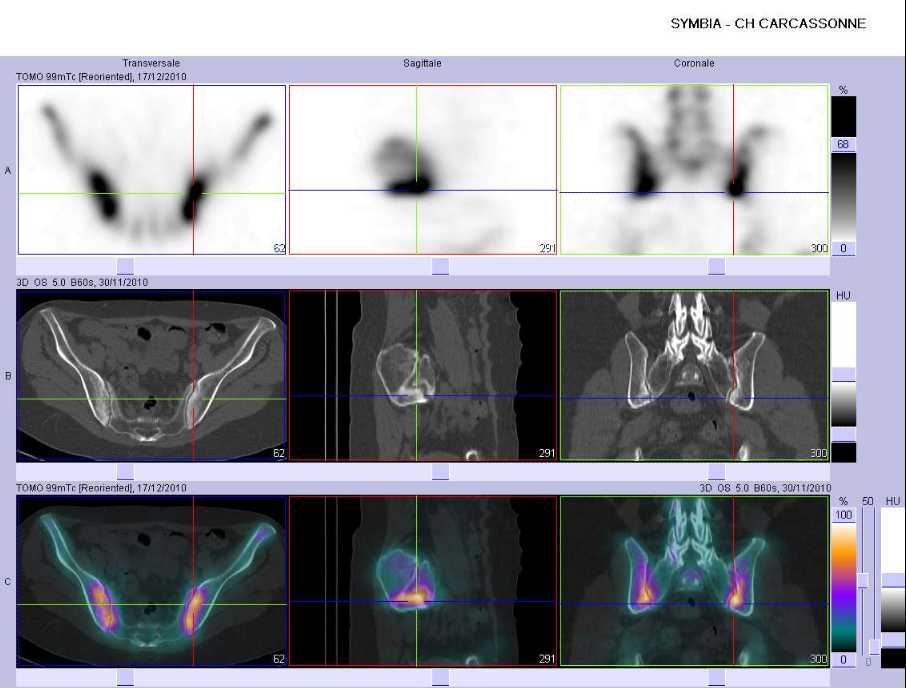Select the fused coronal view in row C
The image size is (906, 688).
(694, 581)
